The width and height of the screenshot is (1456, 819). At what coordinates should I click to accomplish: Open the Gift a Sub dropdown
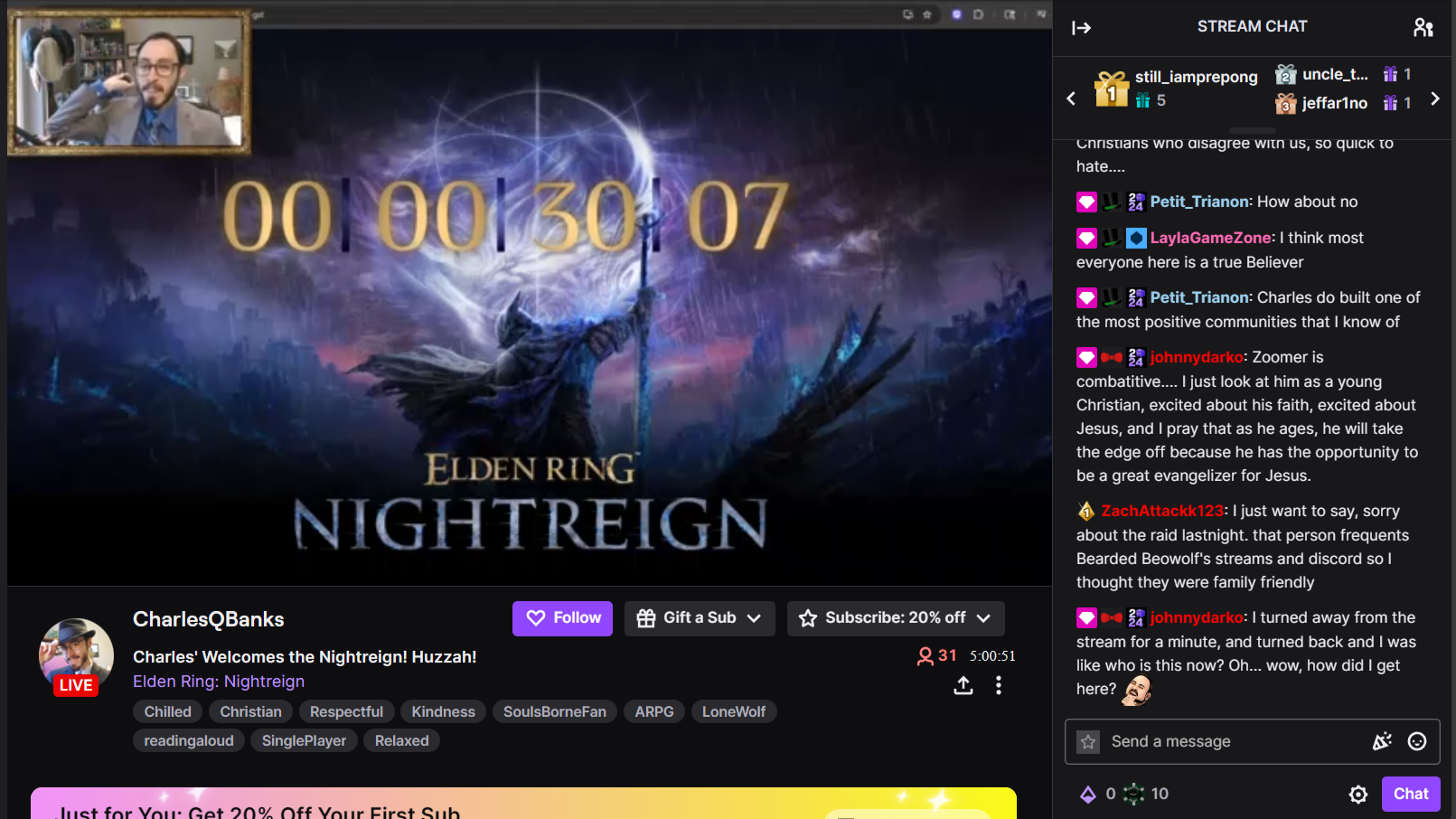click(x=700, y=618)
